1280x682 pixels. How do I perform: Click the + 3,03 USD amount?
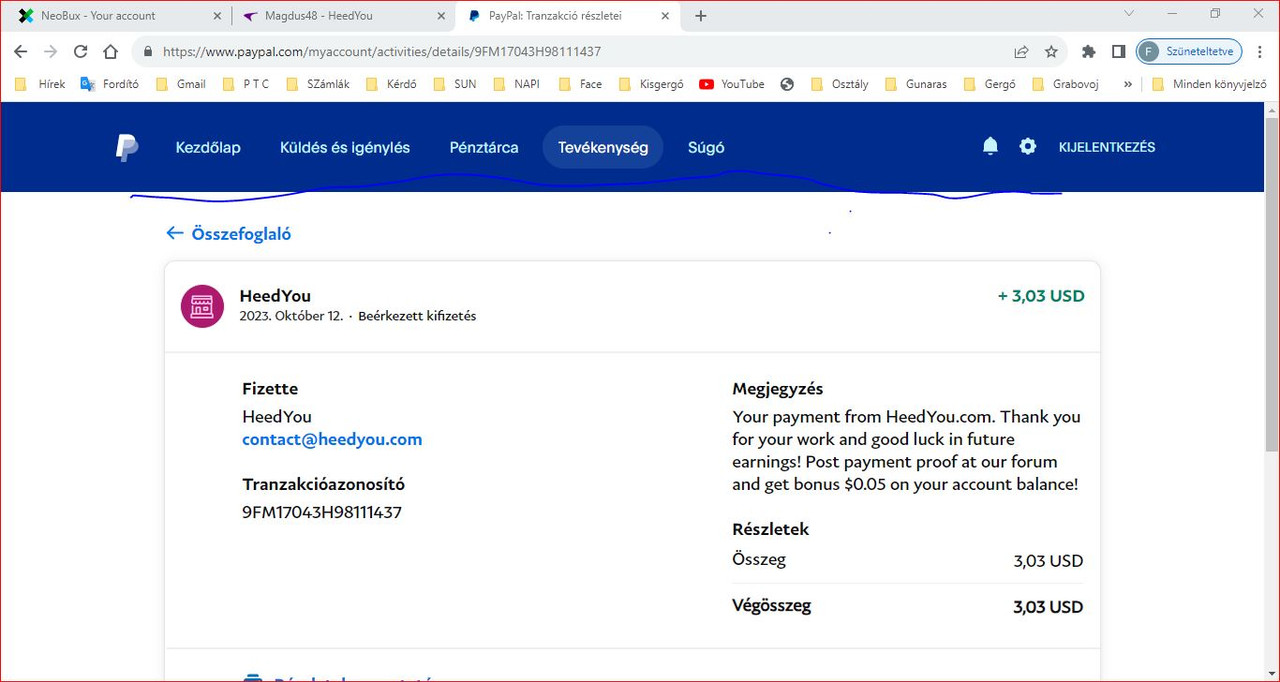1041,296
